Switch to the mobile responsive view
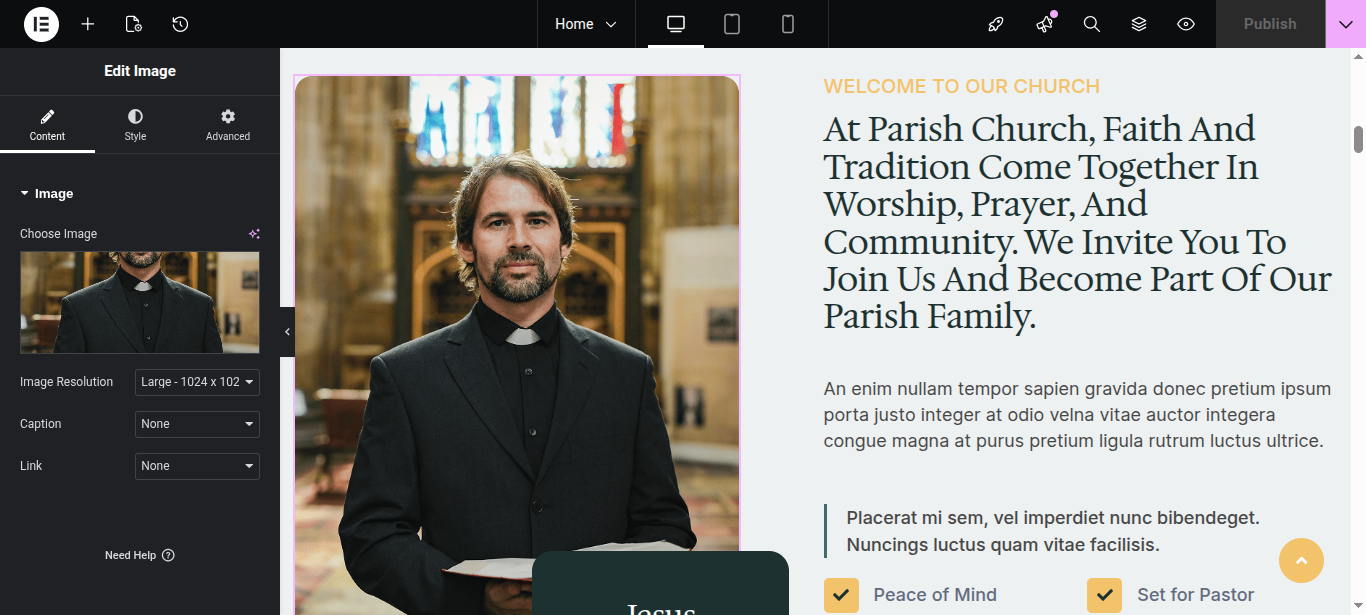This screenshot has width=1366, height=615. point(788,24)
